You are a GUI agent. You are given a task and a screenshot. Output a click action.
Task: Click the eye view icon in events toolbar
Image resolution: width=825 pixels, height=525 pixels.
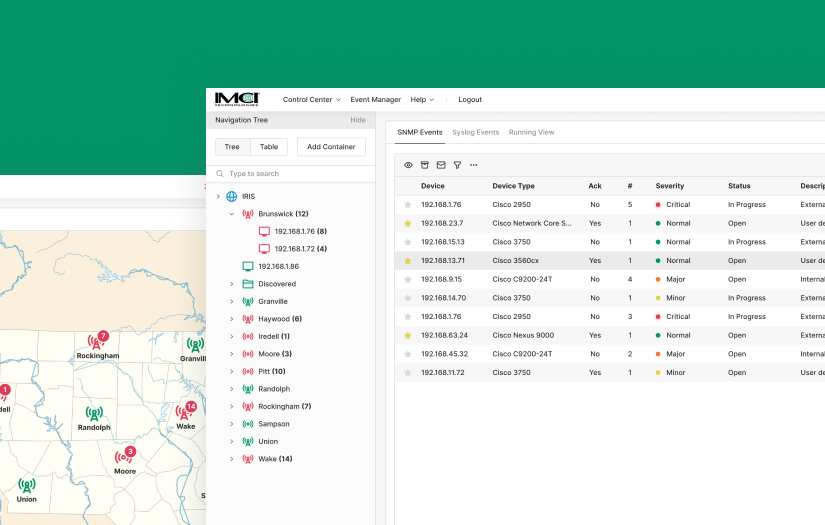pos(408,165)
